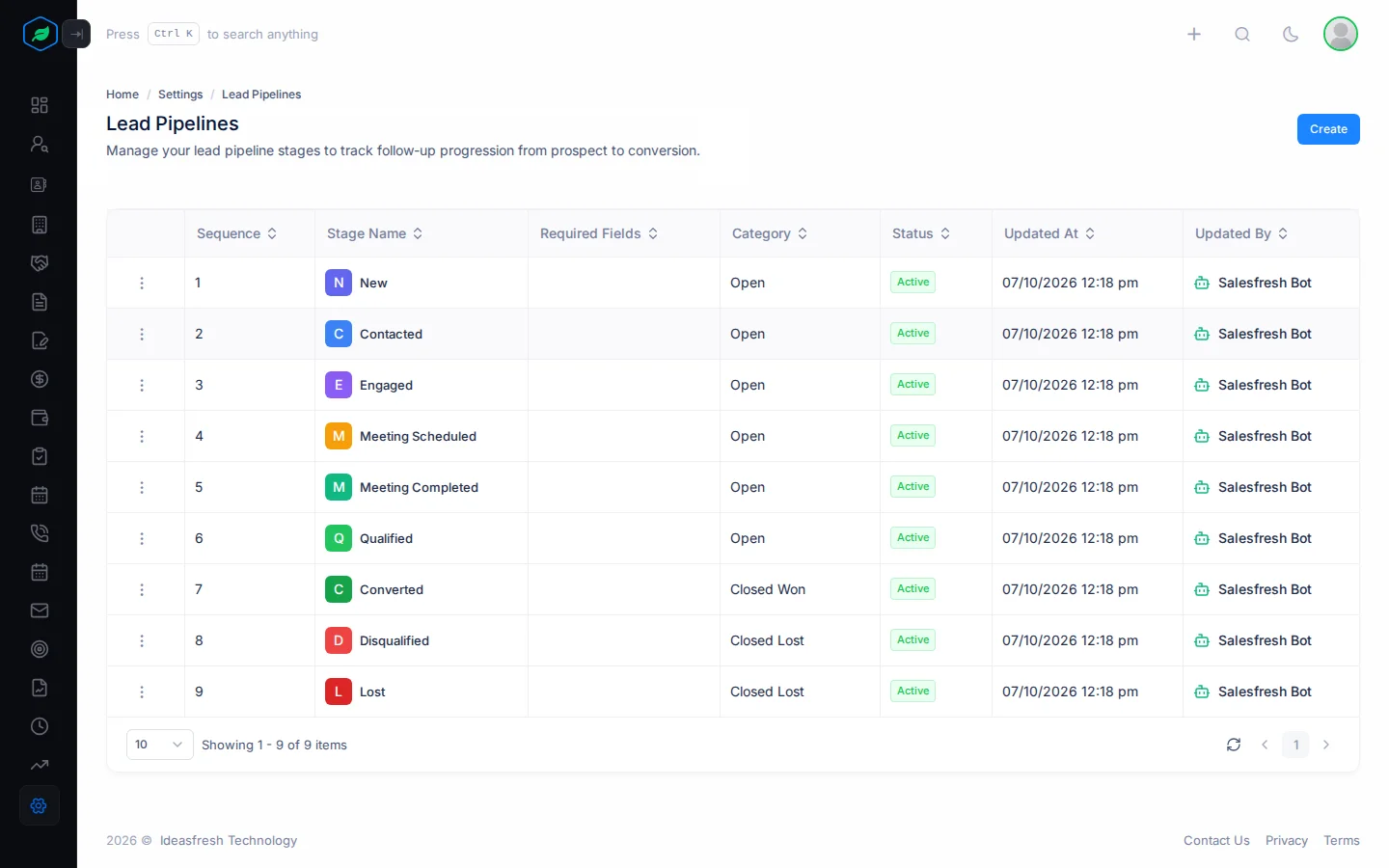Open the Contact Us footer link
Viewport: 1389px width, 868px height.
tap(1216, 841)
